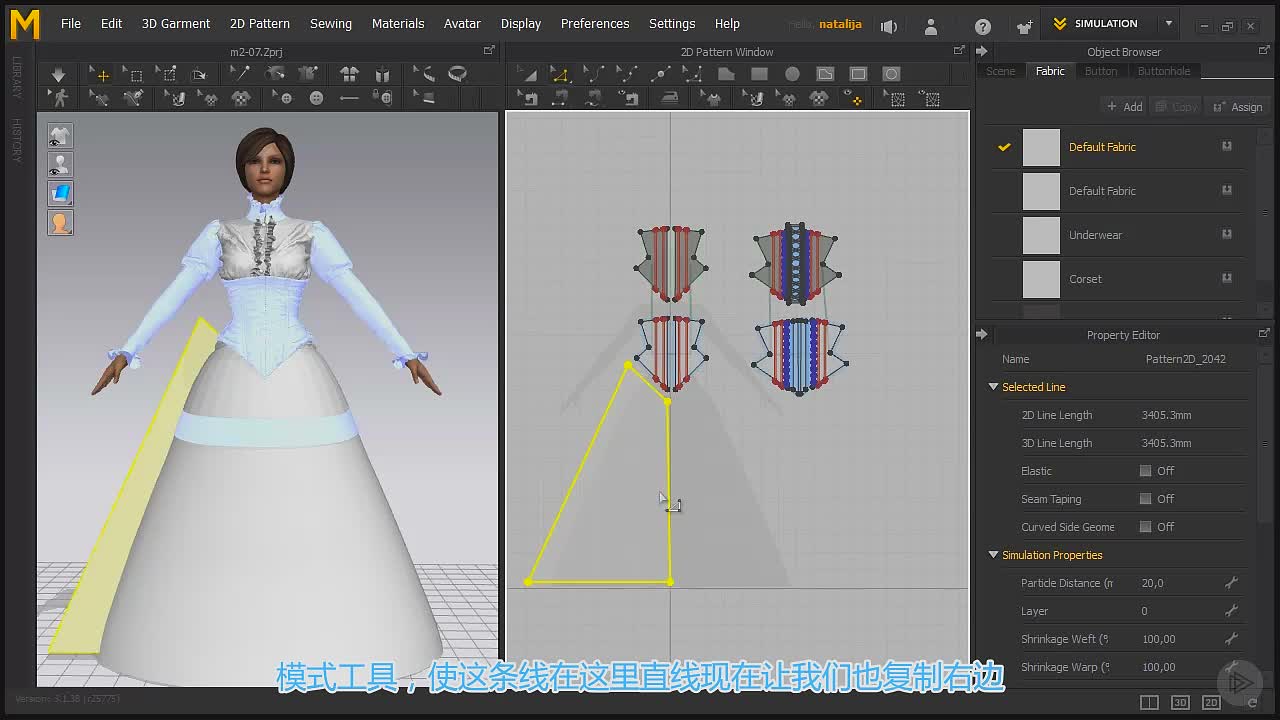This screenshot has height=720, width=1280.
Task: Collapse the Selected Line section
Action: 993,387
